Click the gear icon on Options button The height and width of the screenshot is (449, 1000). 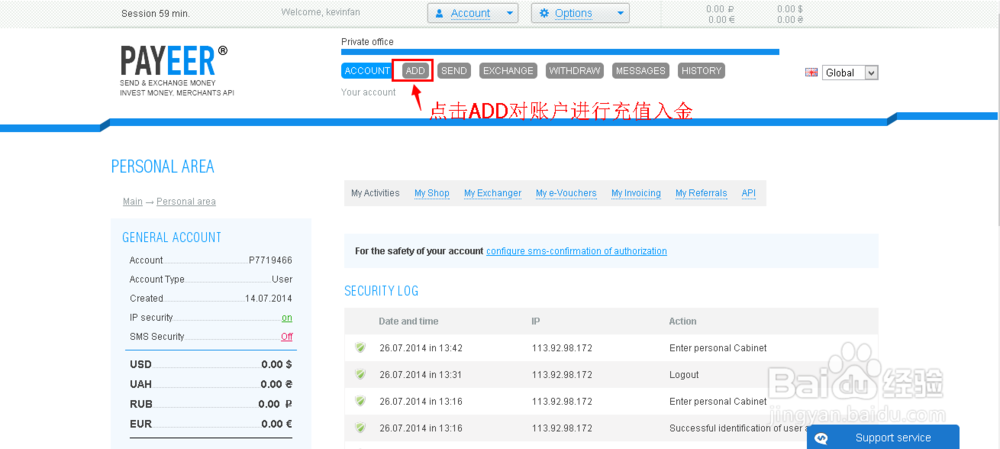tap(543, 13)
